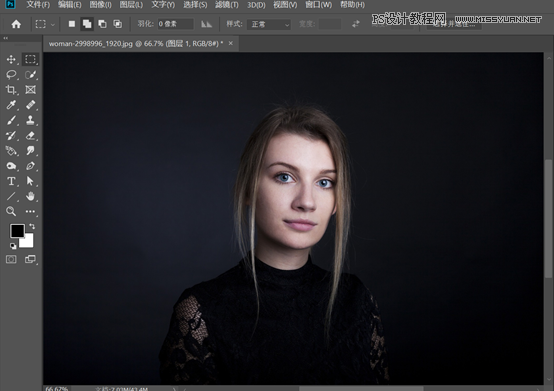Select the Move tool

11,59
